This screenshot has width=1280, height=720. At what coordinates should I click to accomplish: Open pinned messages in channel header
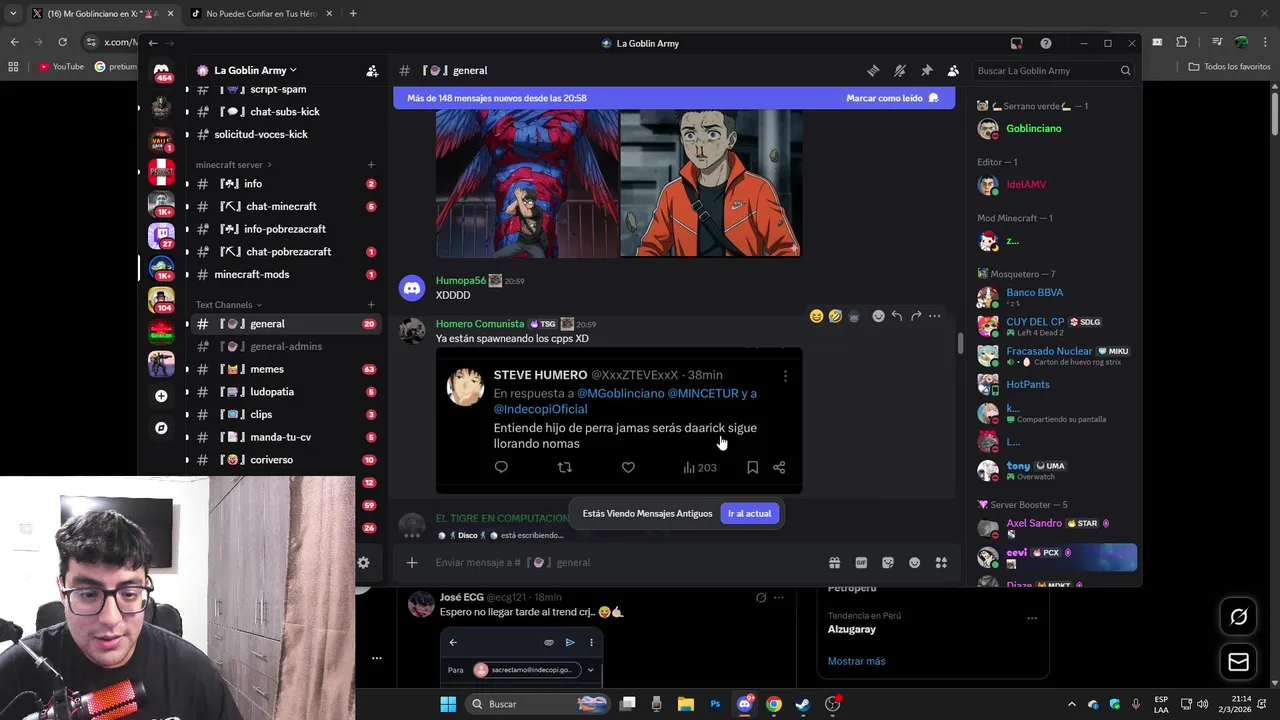926,71
